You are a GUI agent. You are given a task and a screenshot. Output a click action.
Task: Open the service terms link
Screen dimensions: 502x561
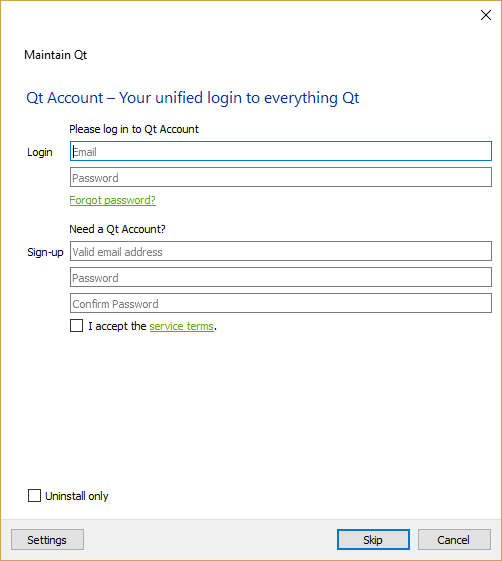(x=181, y=326)
